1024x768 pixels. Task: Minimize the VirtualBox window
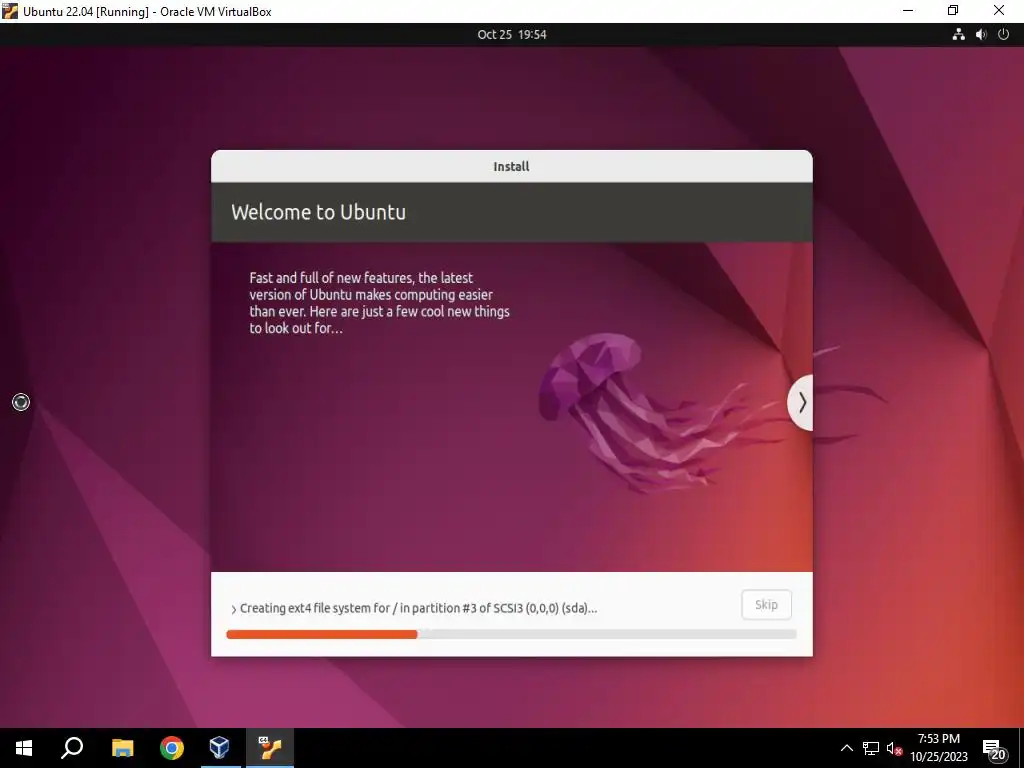pos(908,10)
